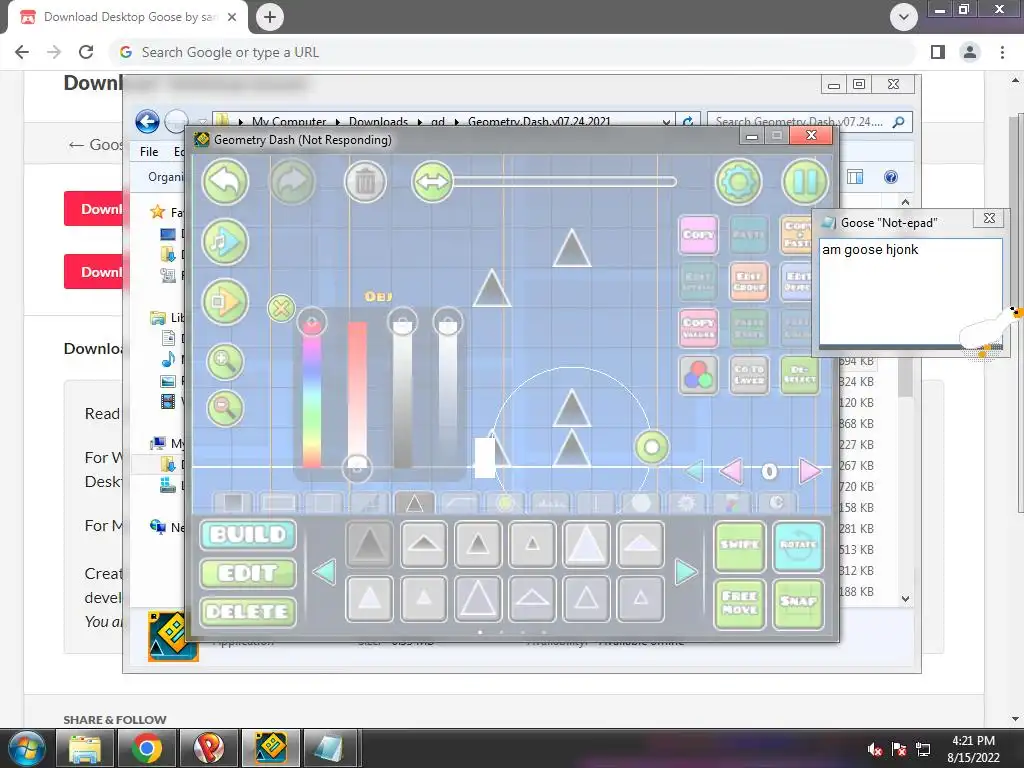Click the Edit Group button
This screenshot has width=1024, height=768.
tap(749, 281)
